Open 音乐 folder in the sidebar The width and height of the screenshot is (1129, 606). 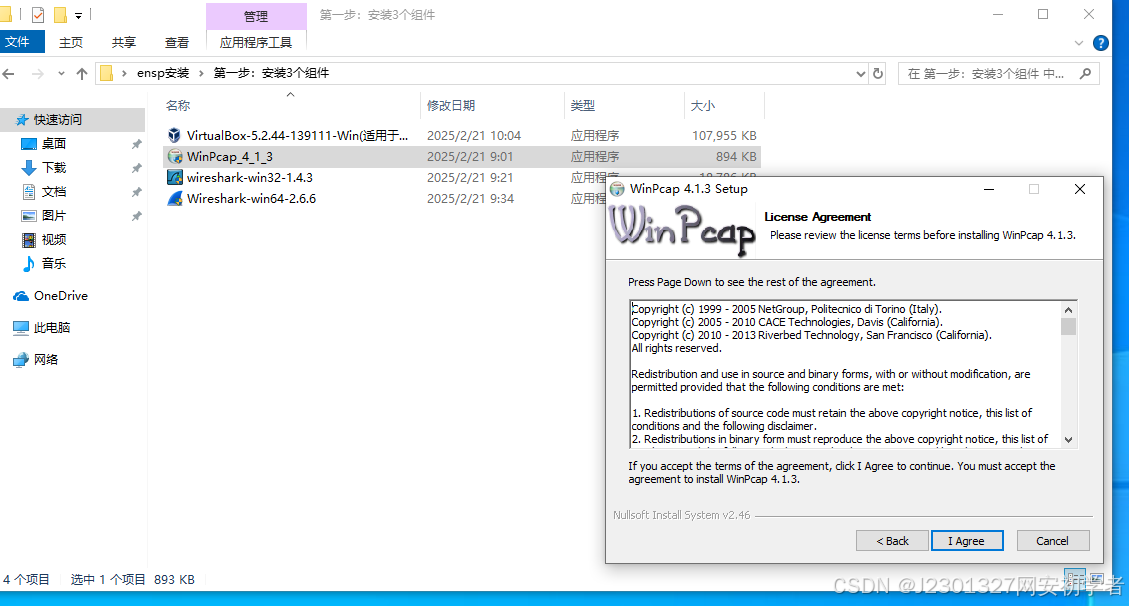[53, 263]
